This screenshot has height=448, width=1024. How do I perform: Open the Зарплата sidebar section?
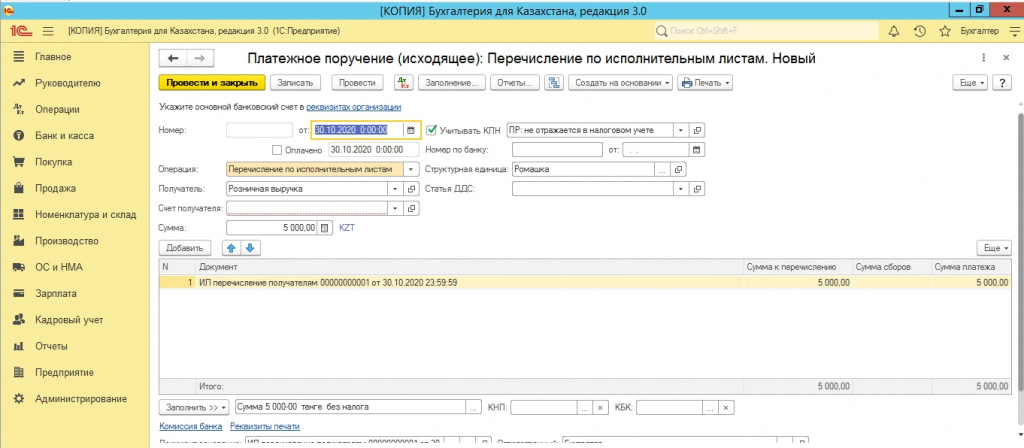click(56, 294)
